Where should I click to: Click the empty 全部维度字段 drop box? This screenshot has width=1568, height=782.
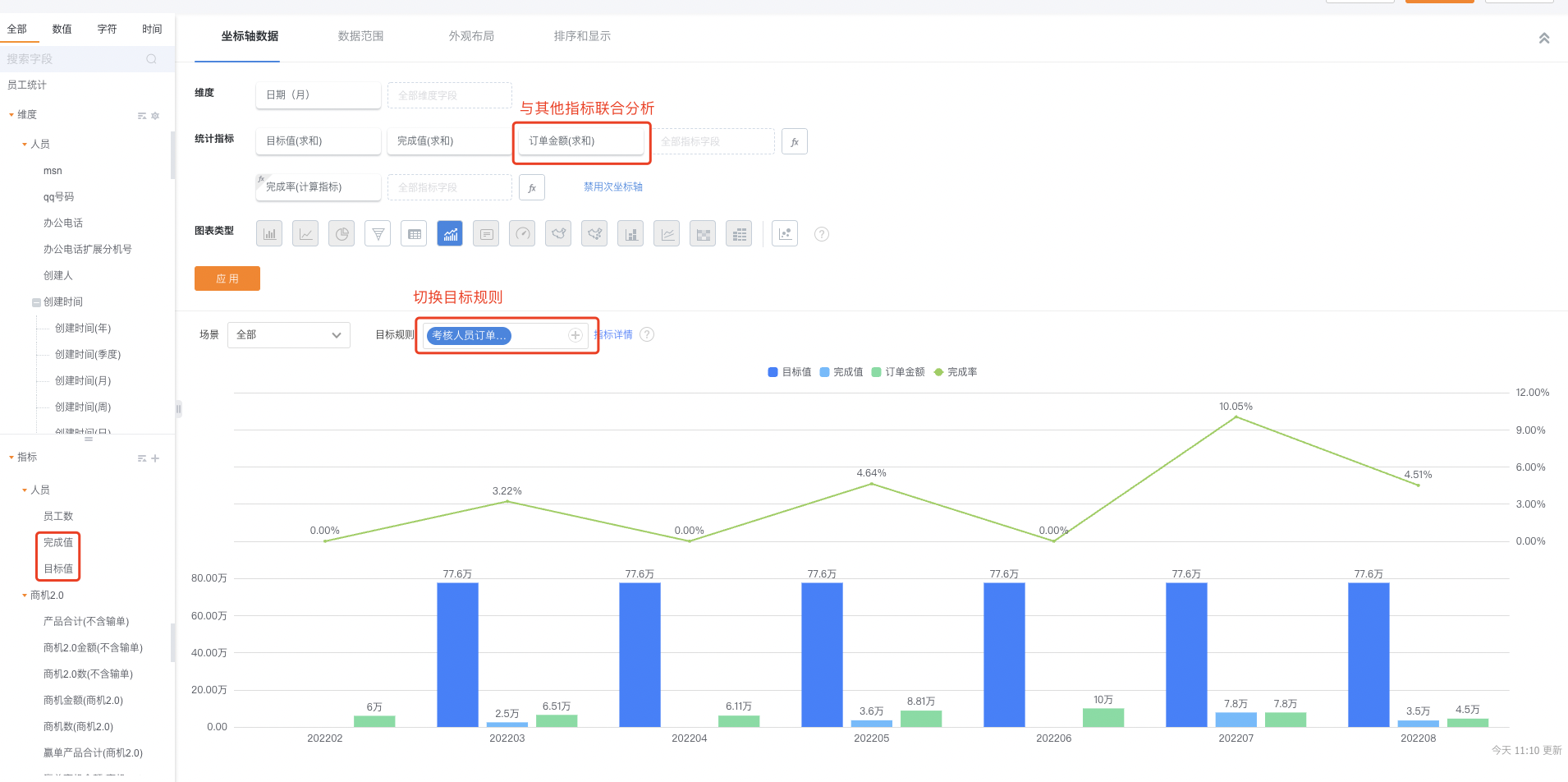[450, 95]
